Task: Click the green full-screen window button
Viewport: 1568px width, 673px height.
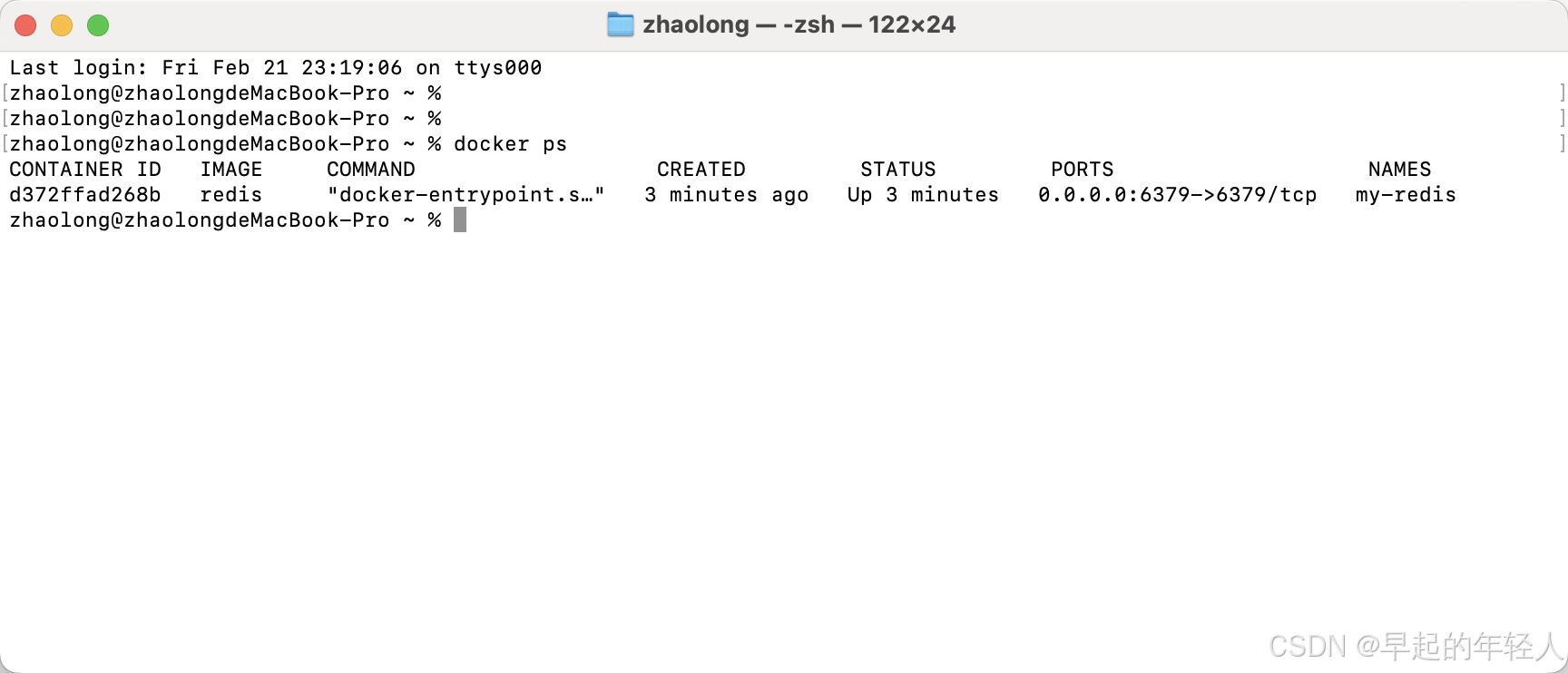Action: pos(98,25)
